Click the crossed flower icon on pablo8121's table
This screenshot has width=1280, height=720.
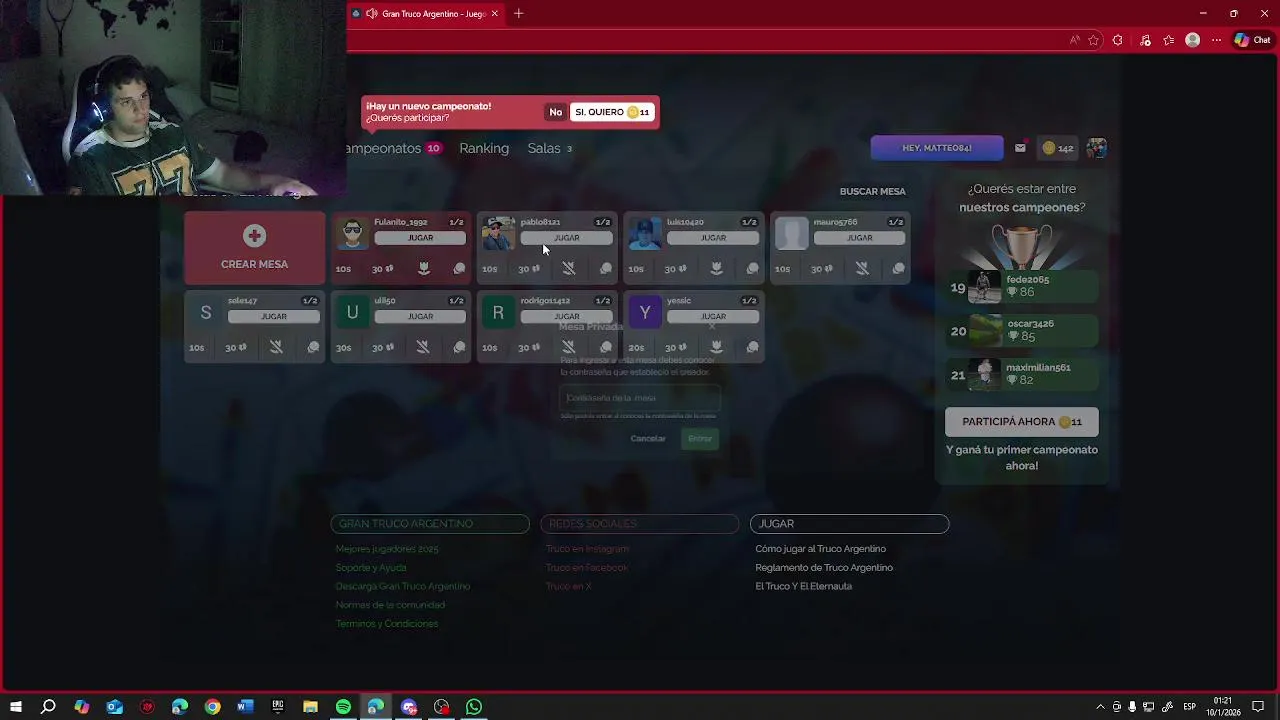coord(568,268)
